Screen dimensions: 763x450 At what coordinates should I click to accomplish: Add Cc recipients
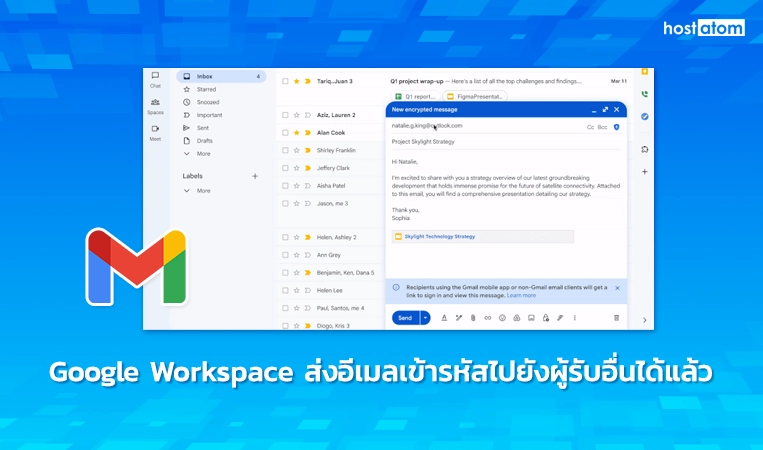pyautogui.click(x=590, y=127)
